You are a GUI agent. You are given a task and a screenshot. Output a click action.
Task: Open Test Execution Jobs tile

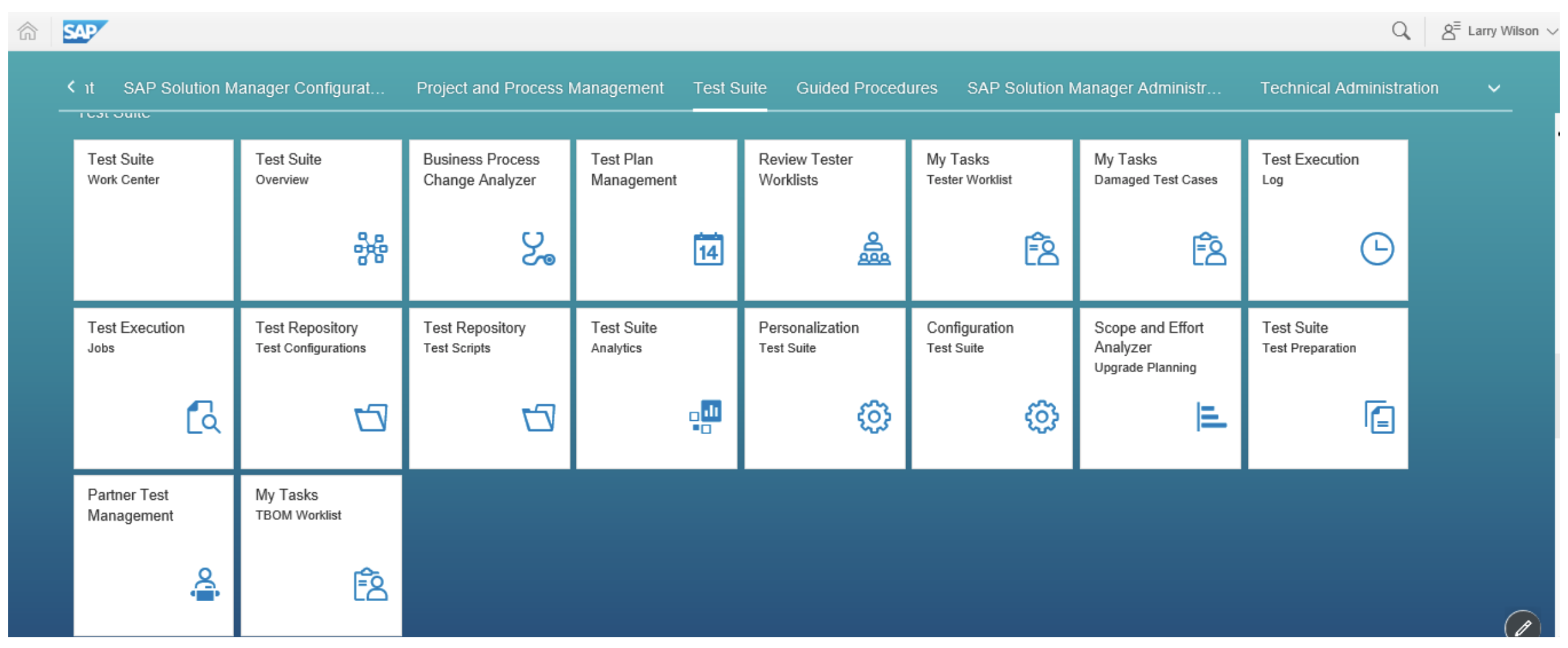tap(153, 388)
